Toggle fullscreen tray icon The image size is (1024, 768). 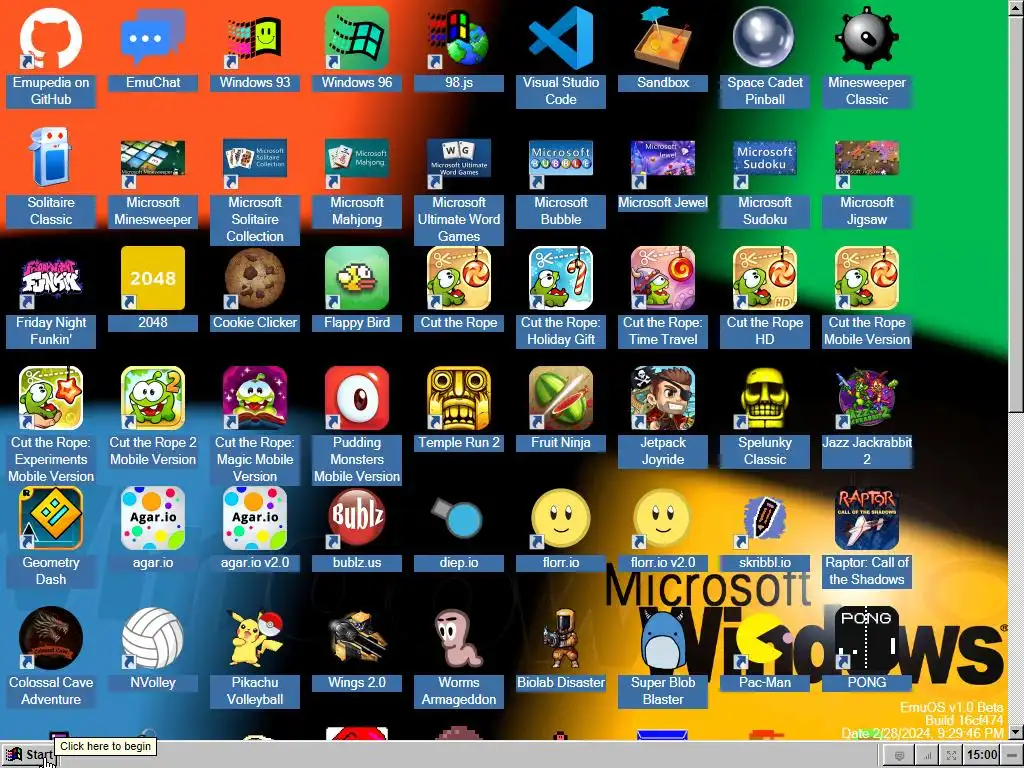[952, 756]
